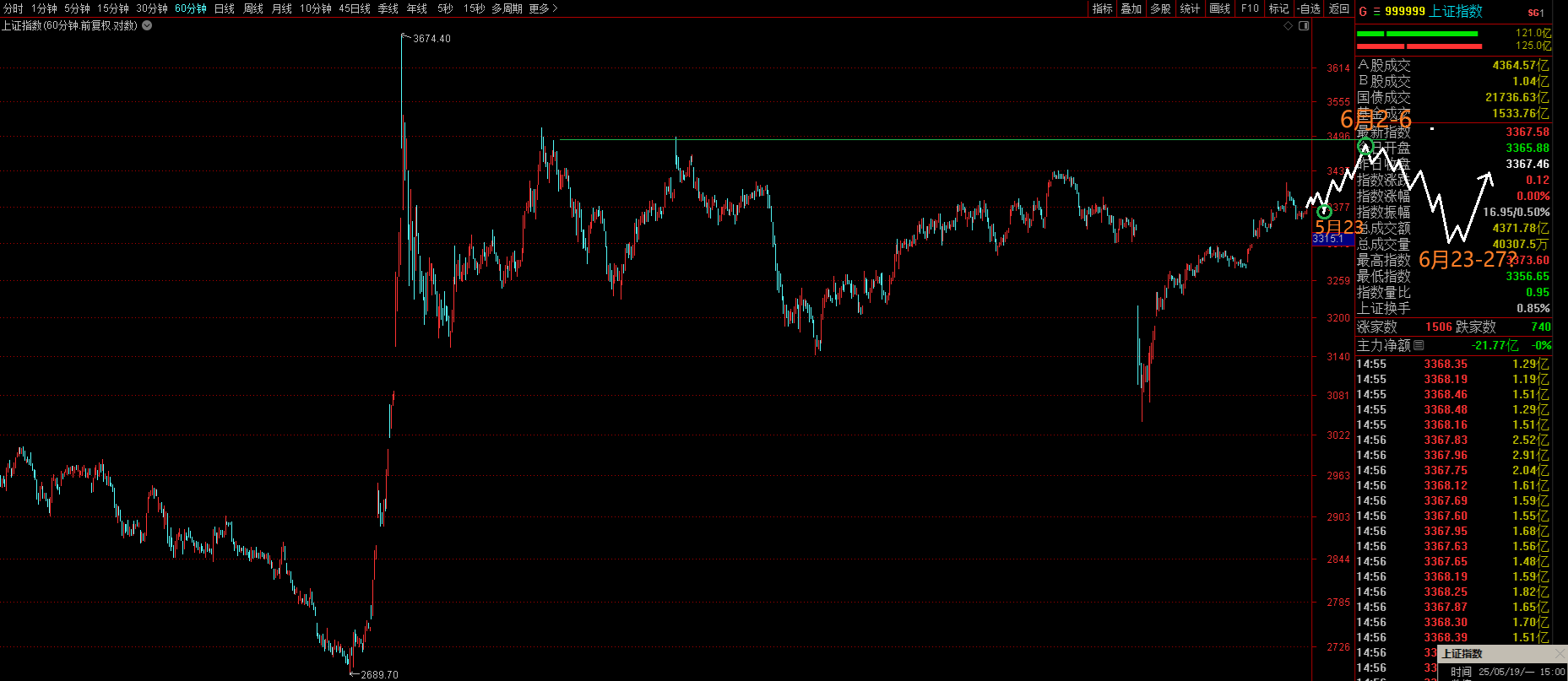Switch chart to 日线 daily candles
Viewport: 1568px width, 681px height.
[225, 8]
